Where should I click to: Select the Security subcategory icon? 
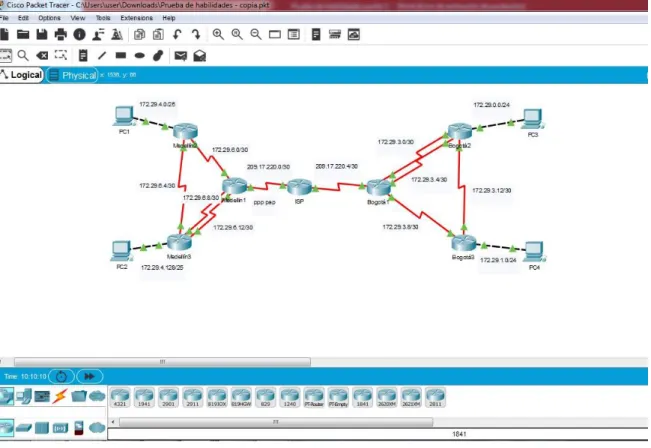(78, 428)
